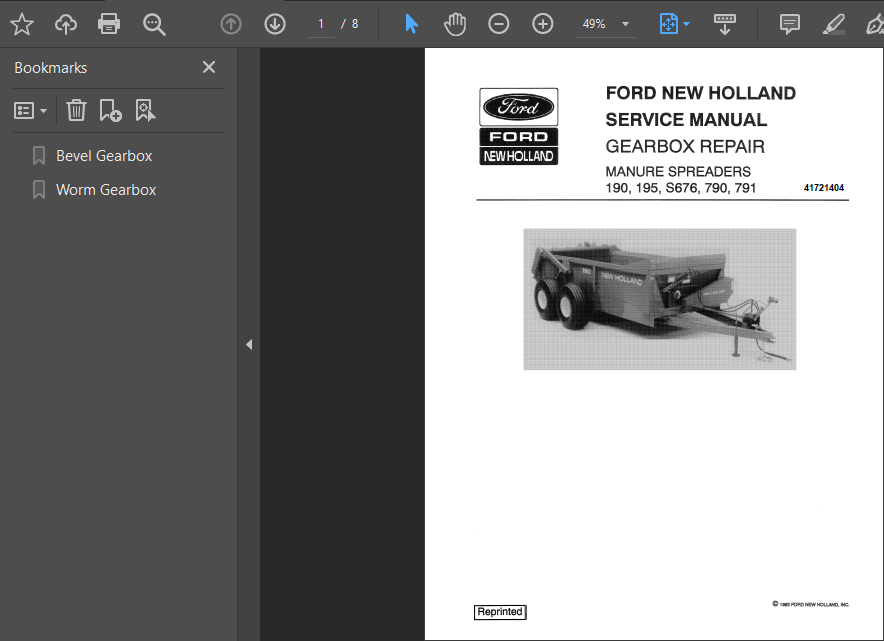Viewport: 884px width, 641px height.
Task: Click the page number input field
Action: (x=321, y=24)
